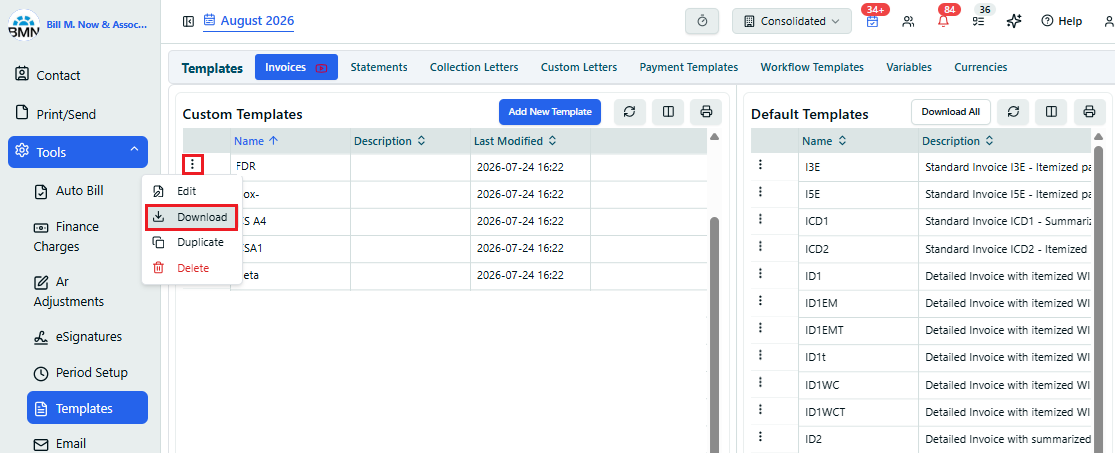
Task: Switch to the Statements tab
Action: point(379,67)
